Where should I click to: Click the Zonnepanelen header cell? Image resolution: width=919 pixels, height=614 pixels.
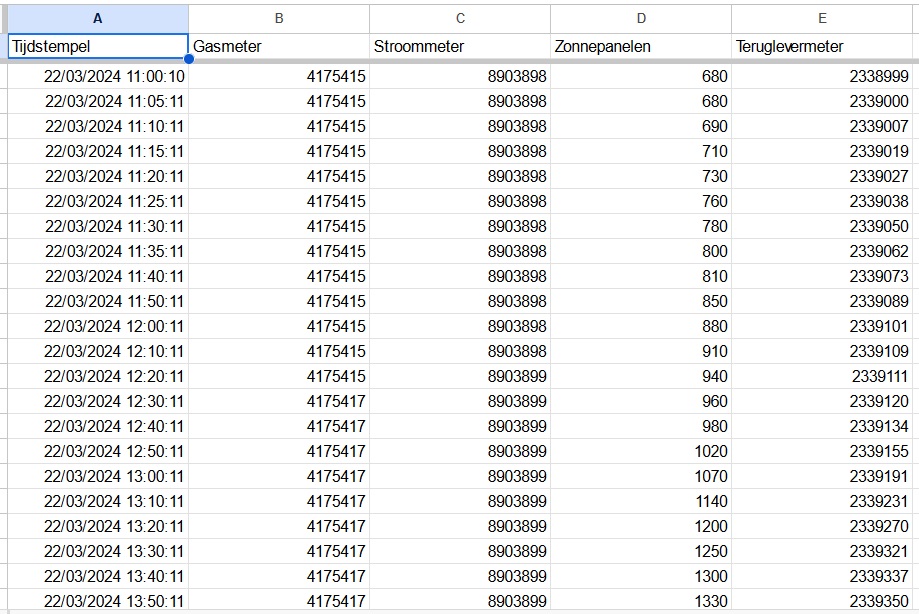pos(641,46)
